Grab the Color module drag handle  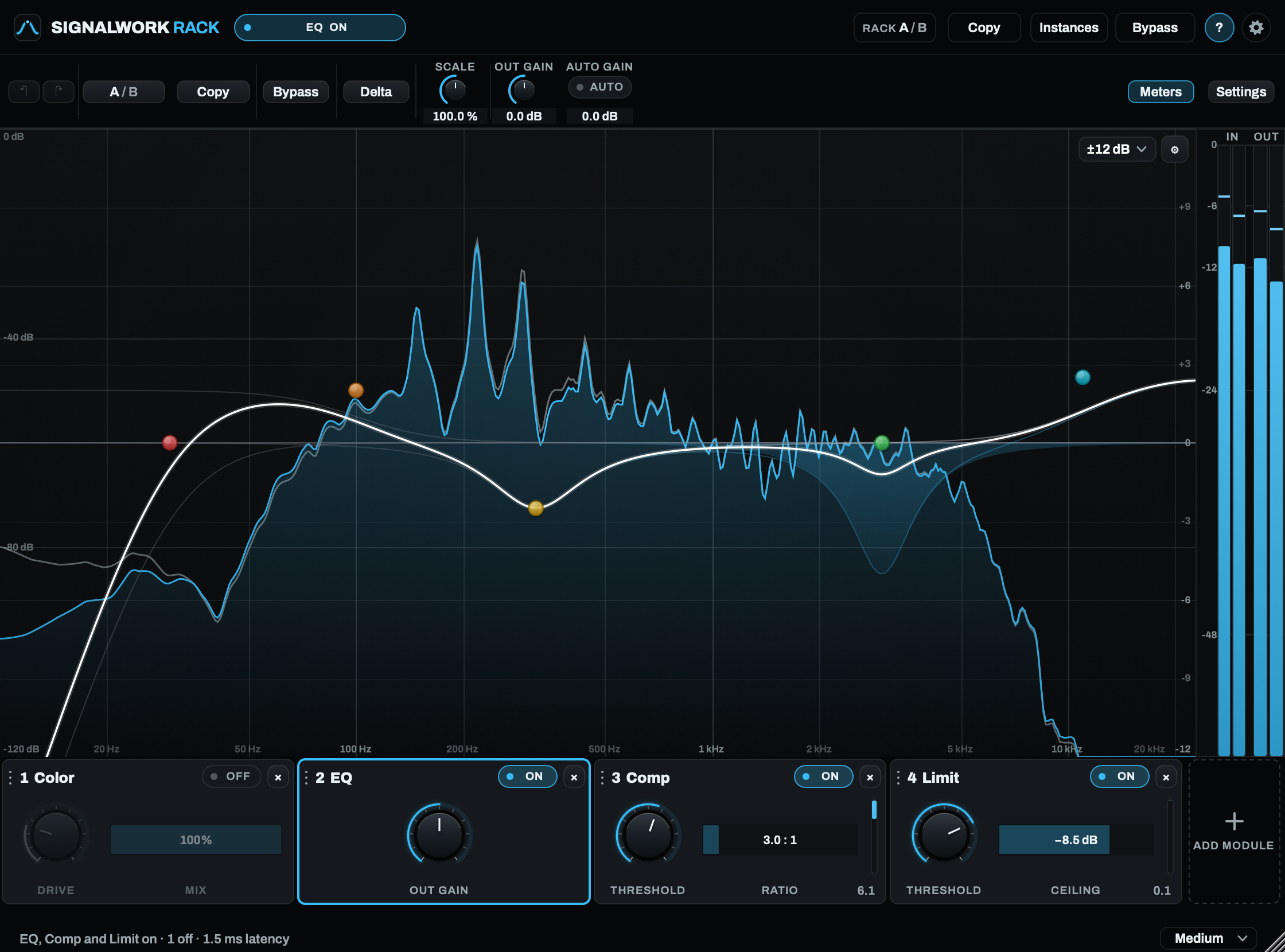click(x=10, y=778)
